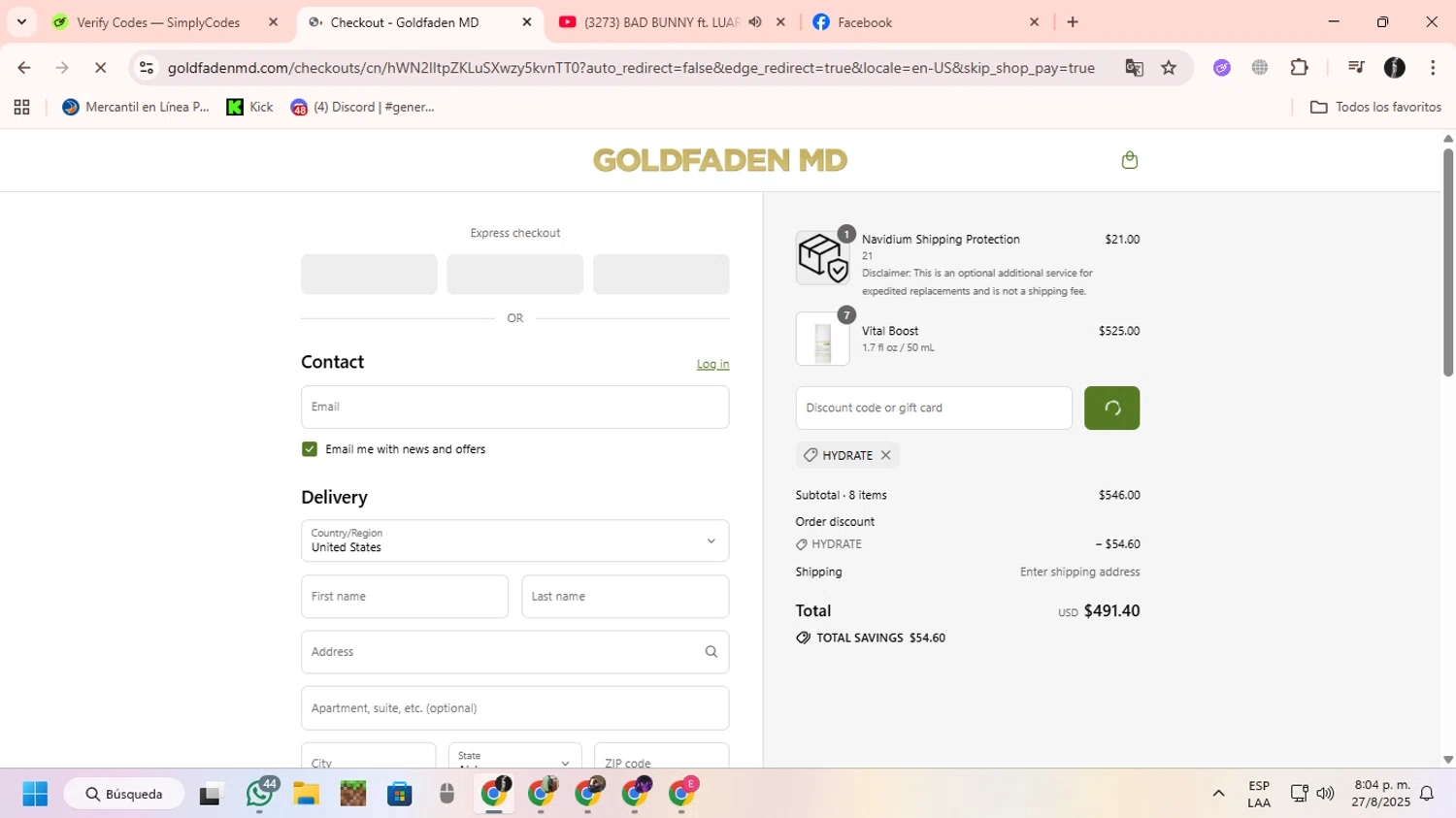1456x818 pixels.
Task: Click the Discount code or gift card field
Action: (x=934, y=408)
